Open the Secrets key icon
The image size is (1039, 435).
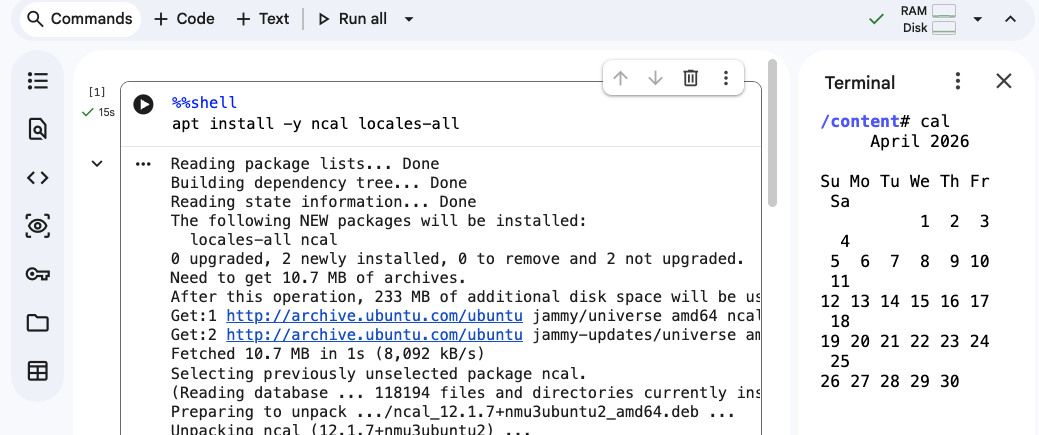[x=38, y=275]
